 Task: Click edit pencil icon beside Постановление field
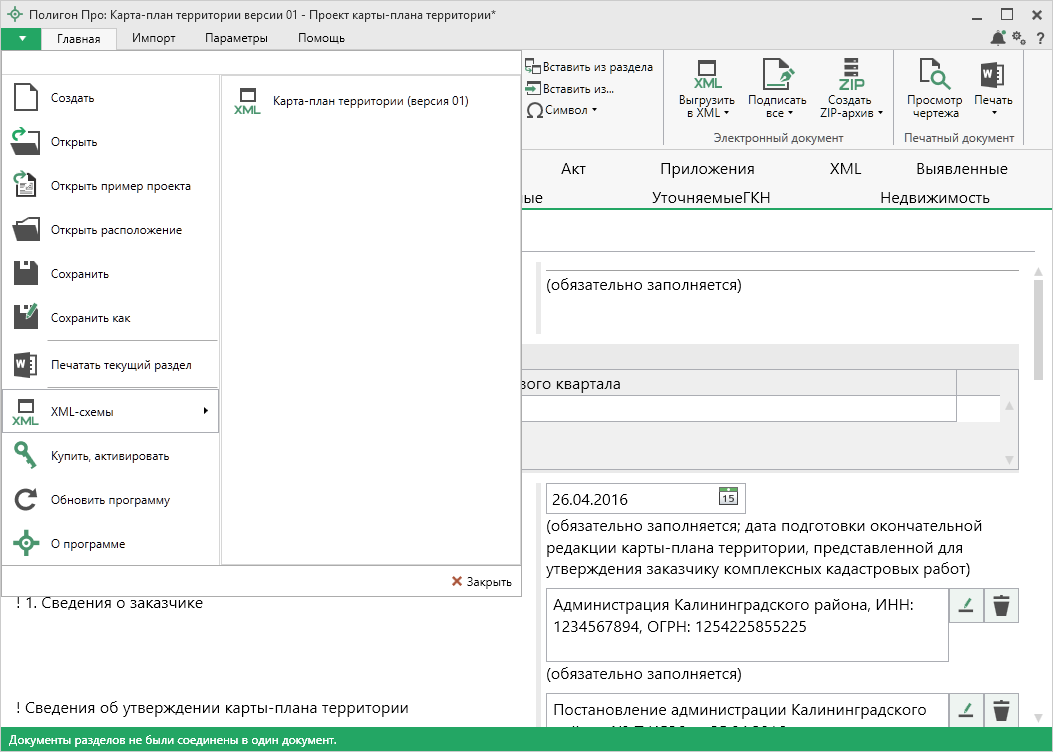[966, 710]
